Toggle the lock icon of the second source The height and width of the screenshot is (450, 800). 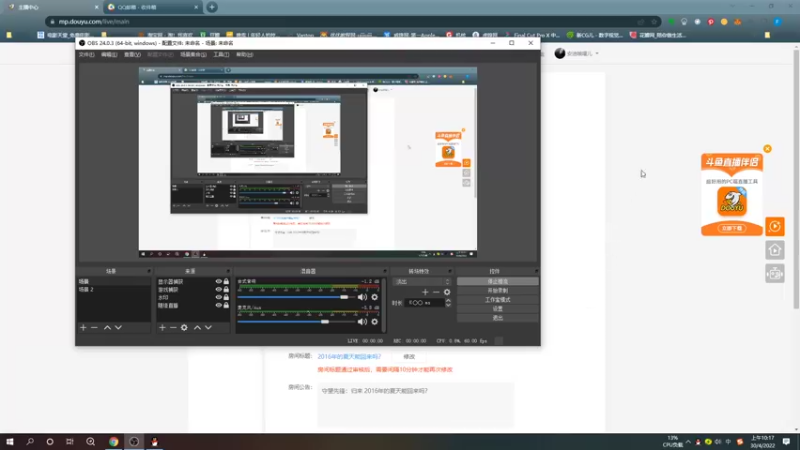coord(226,289)
